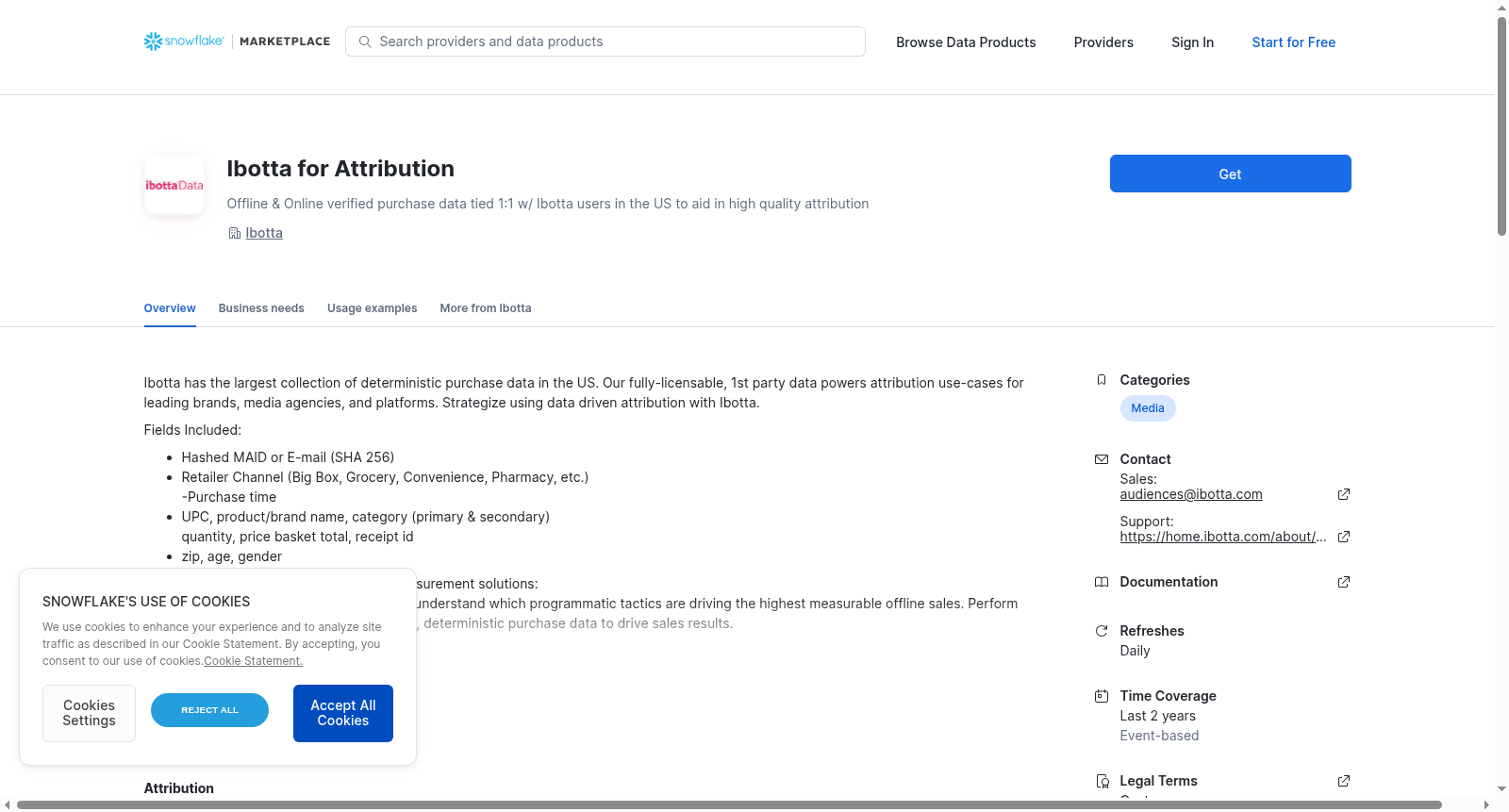Focus the search providers input field

coord(605,41)
